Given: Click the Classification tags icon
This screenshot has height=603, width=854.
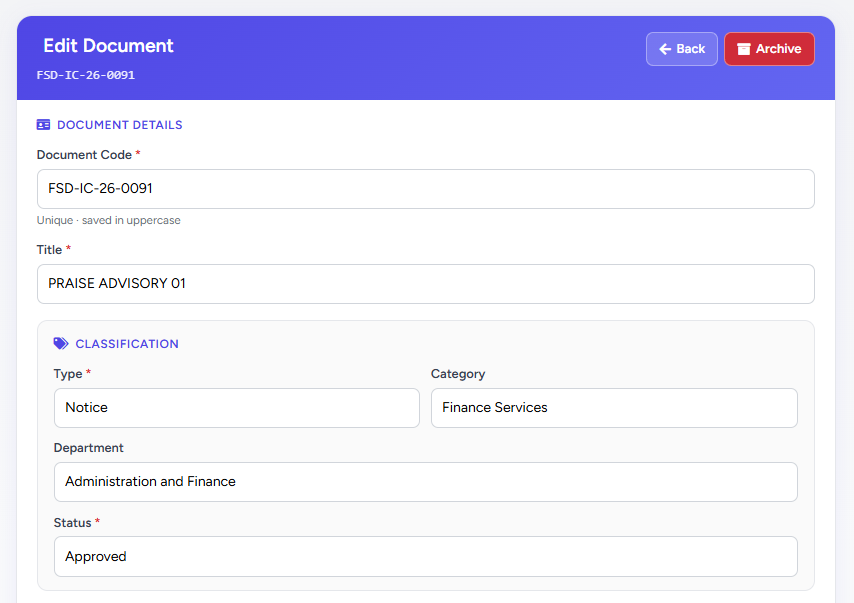Looking at the screenshot, I should click(60, 344).
